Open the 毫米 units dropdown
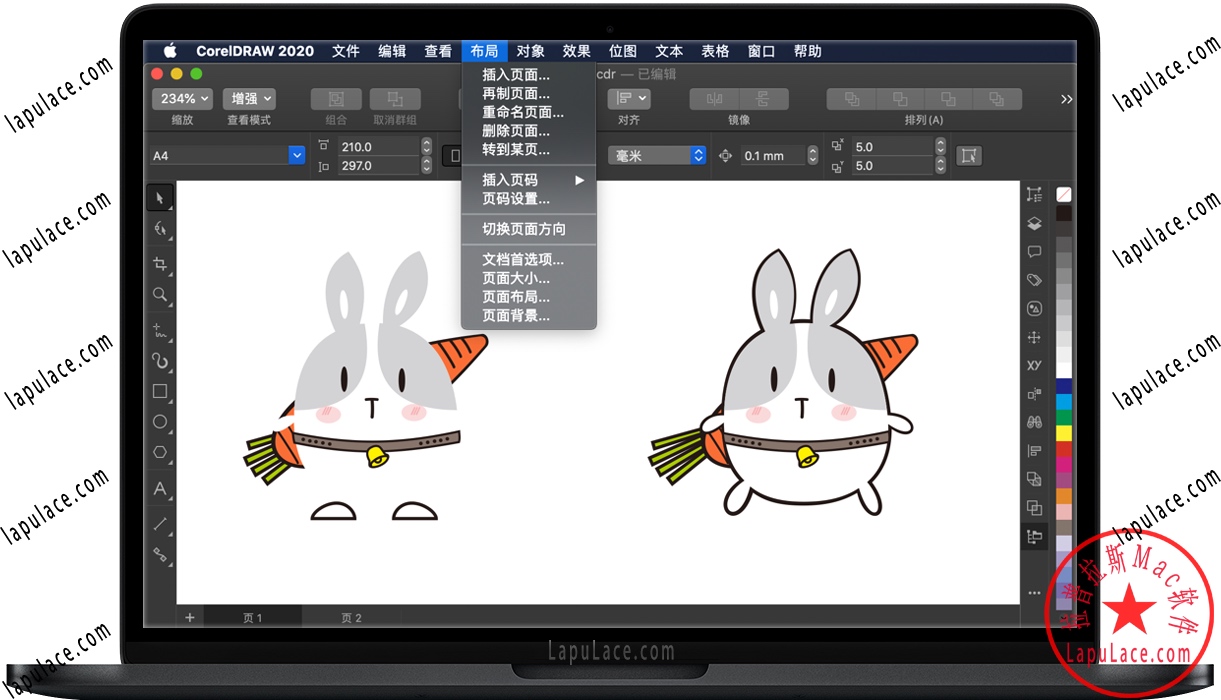 pos(656,155)
